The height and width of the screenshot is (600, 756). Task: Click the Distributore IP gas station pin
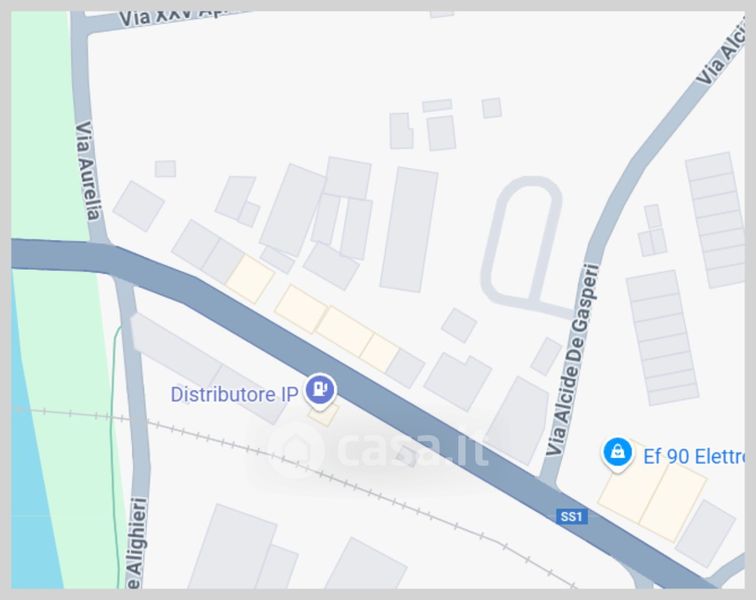click(320, 389)
